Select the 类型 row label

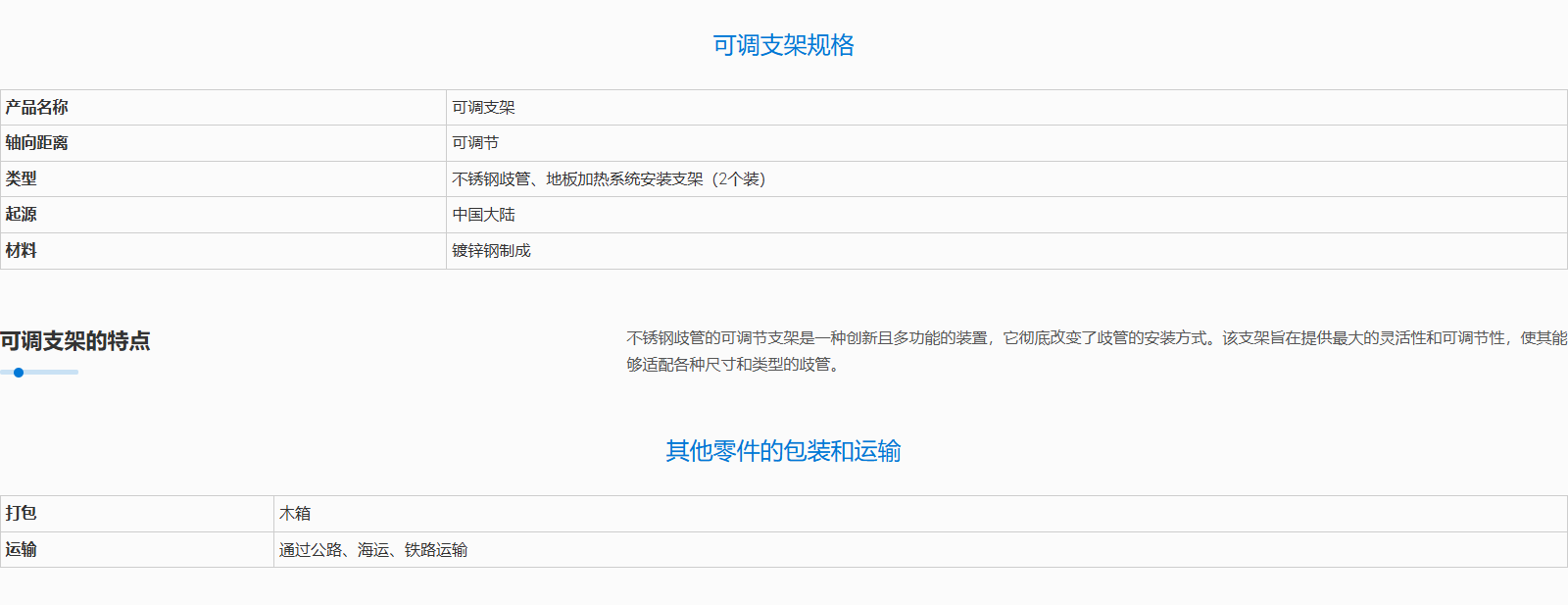pos(21,178)
